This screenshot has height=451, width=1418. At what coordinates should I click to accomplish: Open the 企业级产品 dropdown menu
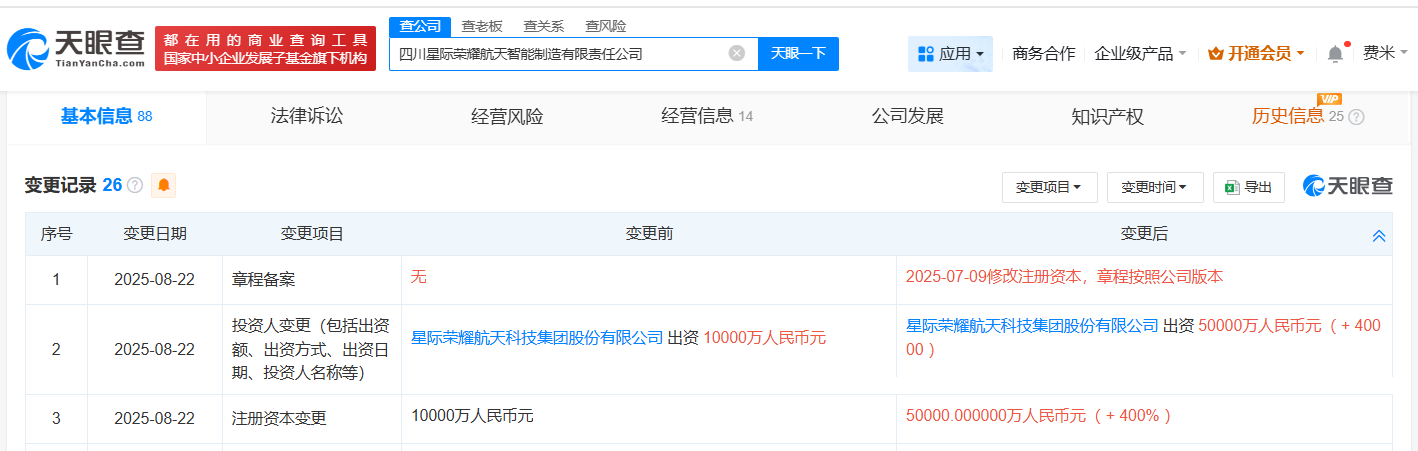click(1140, 54)
